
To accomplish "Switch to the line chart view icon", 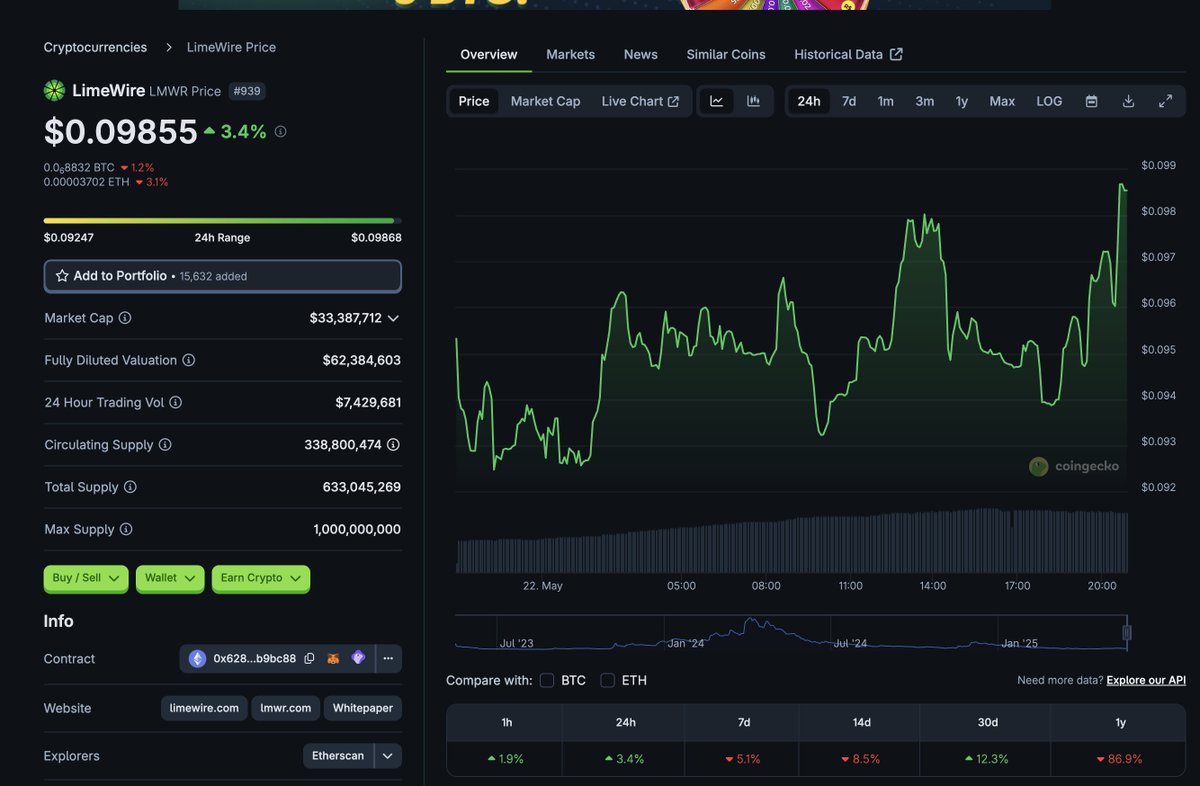I will click(717, 101).
